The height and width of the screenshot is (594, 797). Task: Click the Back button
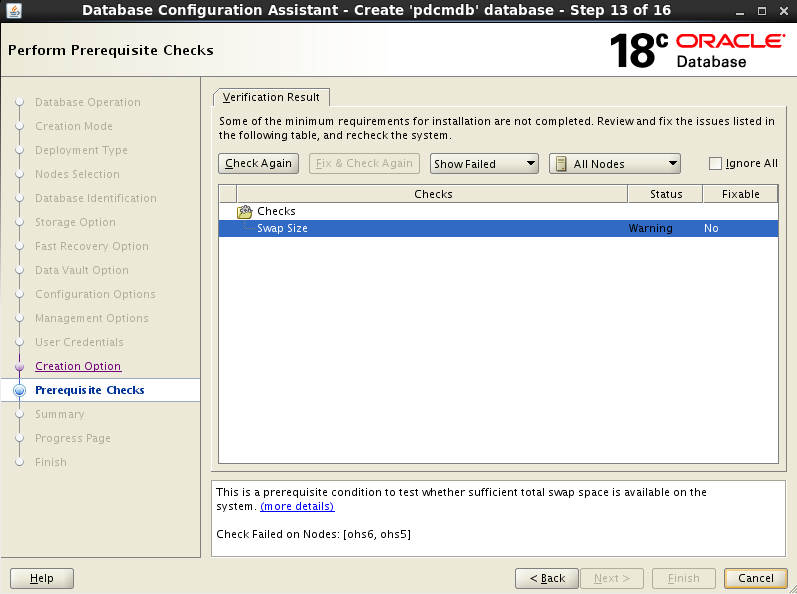(546, 578)
